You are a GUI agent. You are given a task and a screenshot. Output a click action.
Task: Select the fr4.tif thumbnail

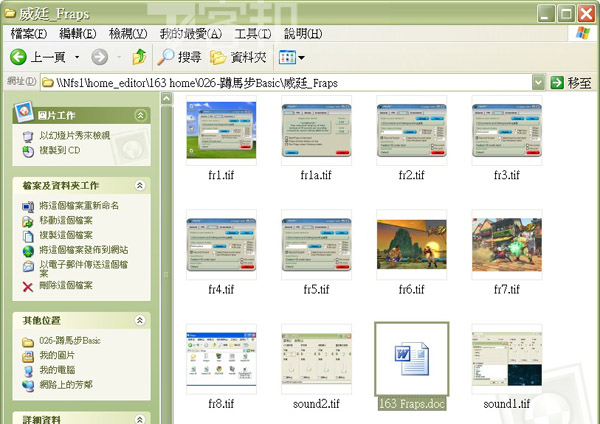(221, 244)
